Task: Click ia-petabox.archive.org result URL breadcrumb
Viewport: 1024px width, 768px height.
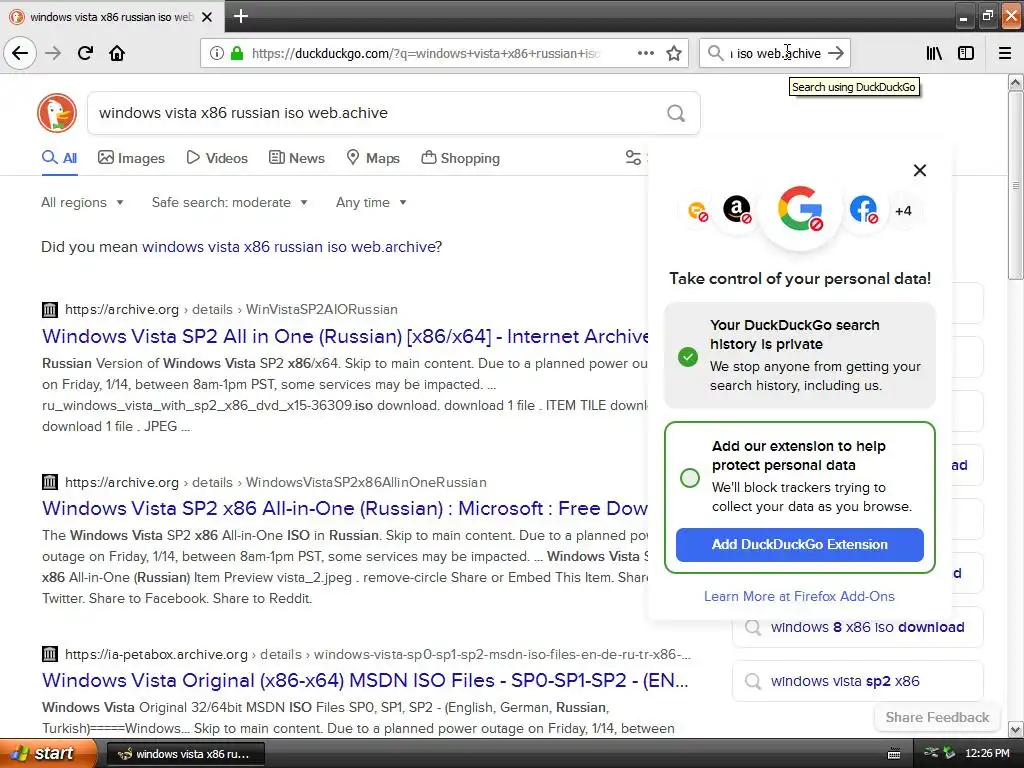Action: point(378,654)
